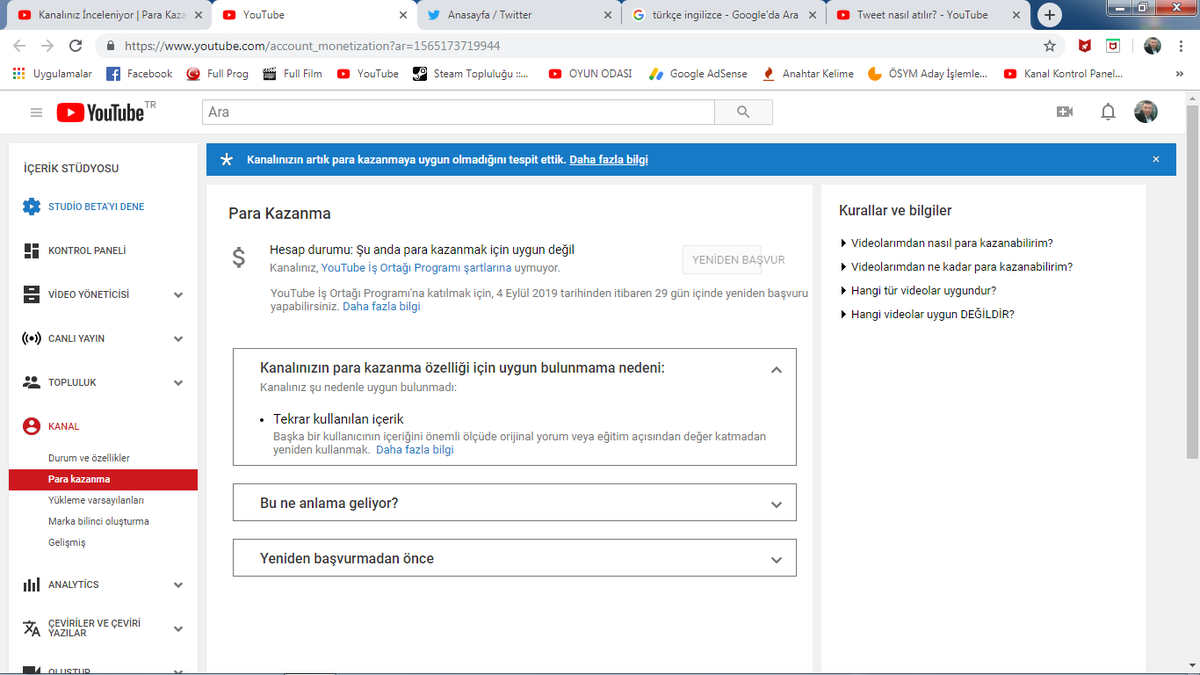The height and width of the screenshot is (675, 1200).
Task: Open Chrome's three-dot menu
Action: [1183, 46]
